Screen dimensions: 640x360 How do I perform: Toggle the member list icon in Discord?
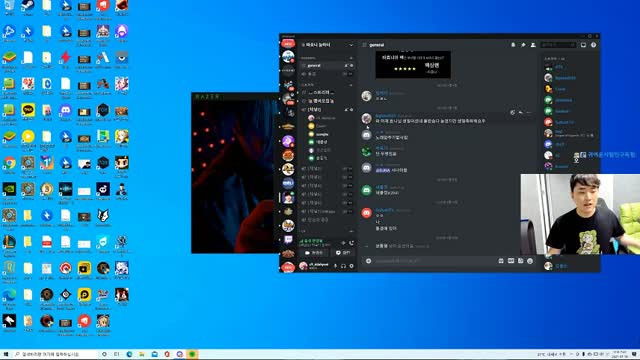coord(533,45)
